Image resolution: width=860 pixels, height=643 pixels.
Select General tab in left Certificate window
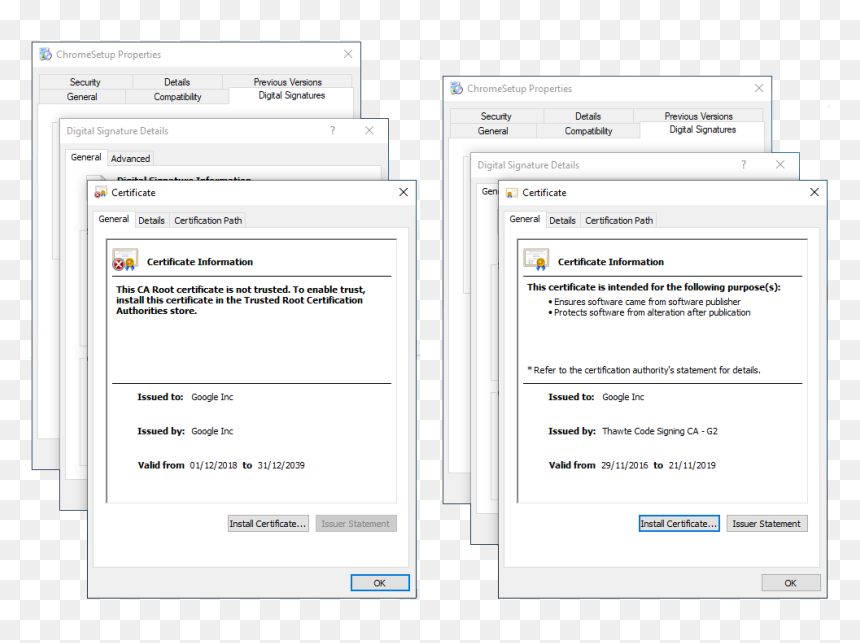click(114, 219)
